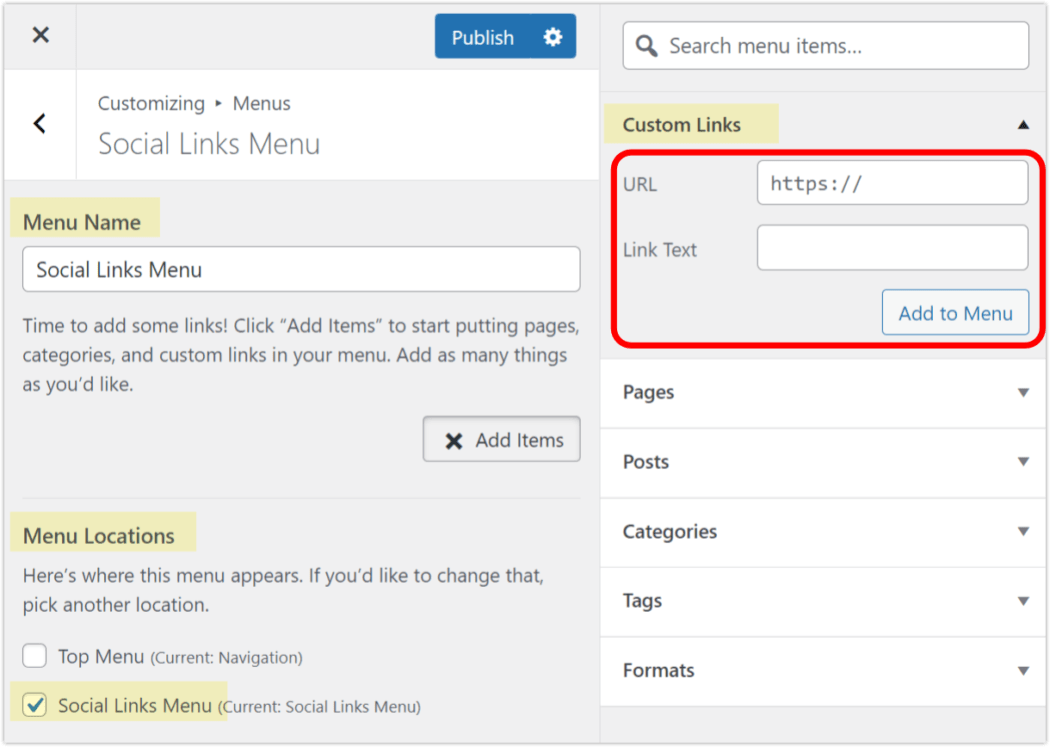Expand the Categories section
The image size is (1050, 747).
click(x=823, y=531)
